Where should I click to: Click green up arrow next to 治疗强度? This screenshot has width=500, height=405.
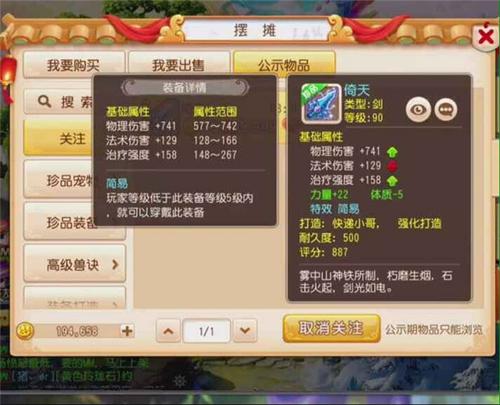(392, 181)
